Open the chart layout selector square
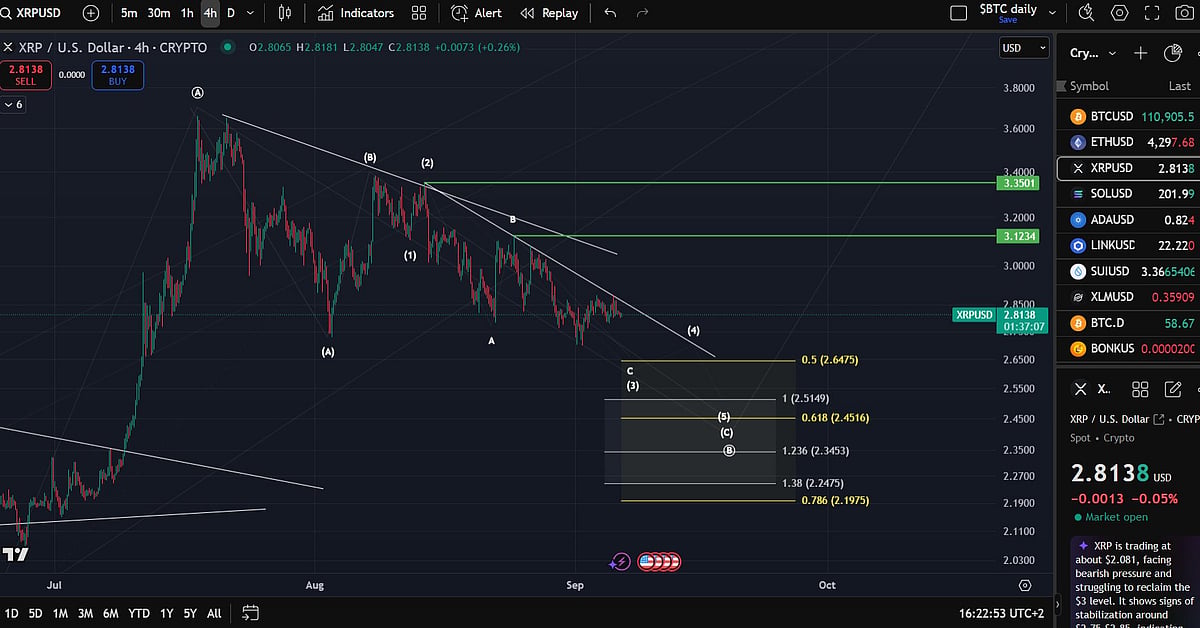The width and height of the screenshot is (1200, 628). (959, 13)
